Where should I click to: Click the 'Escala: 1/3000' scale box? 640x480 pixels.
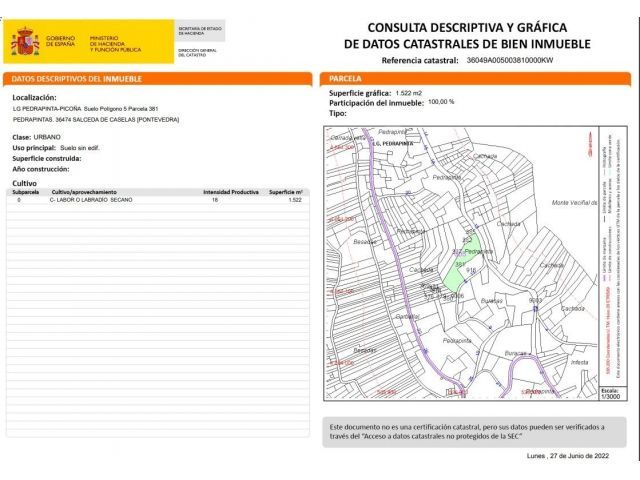tap(612, 393)
